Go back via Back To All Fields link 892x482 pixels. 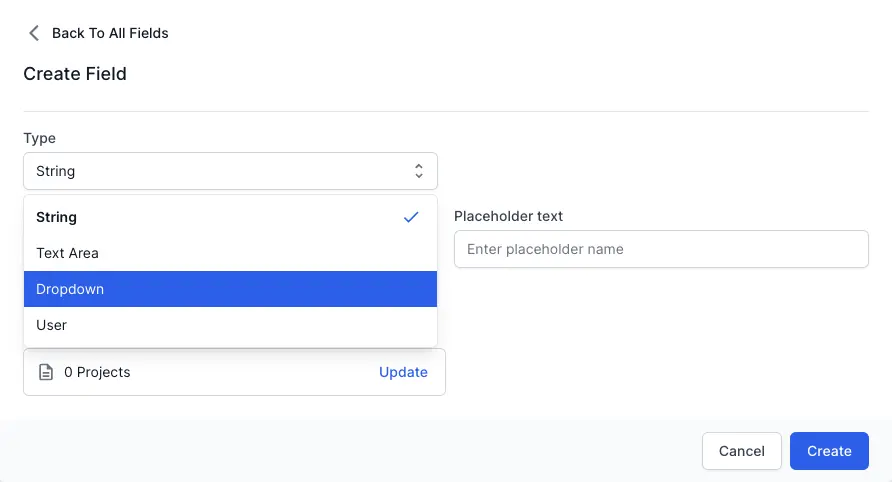[110, 33]
